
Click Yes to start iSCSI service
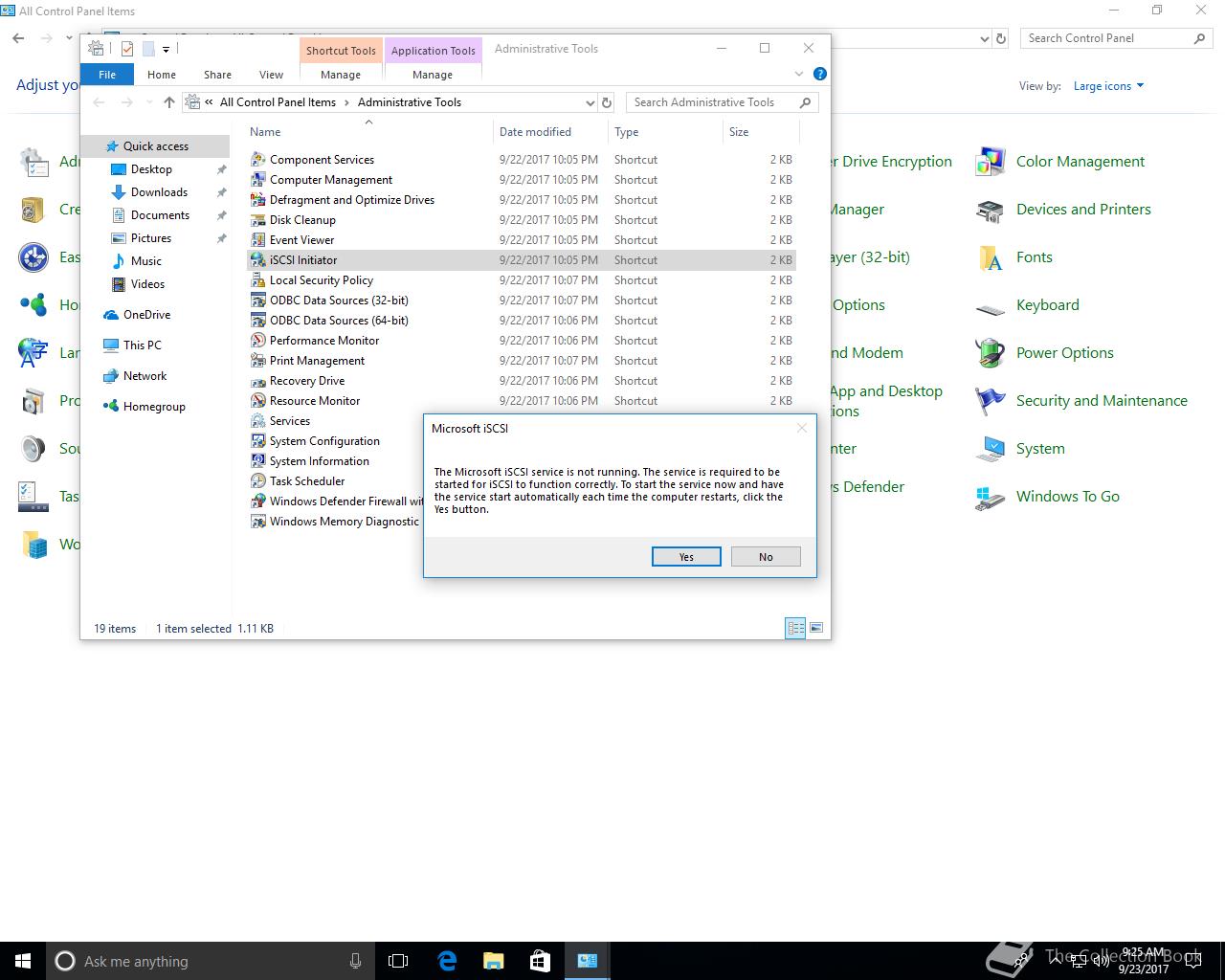(686, 557)
